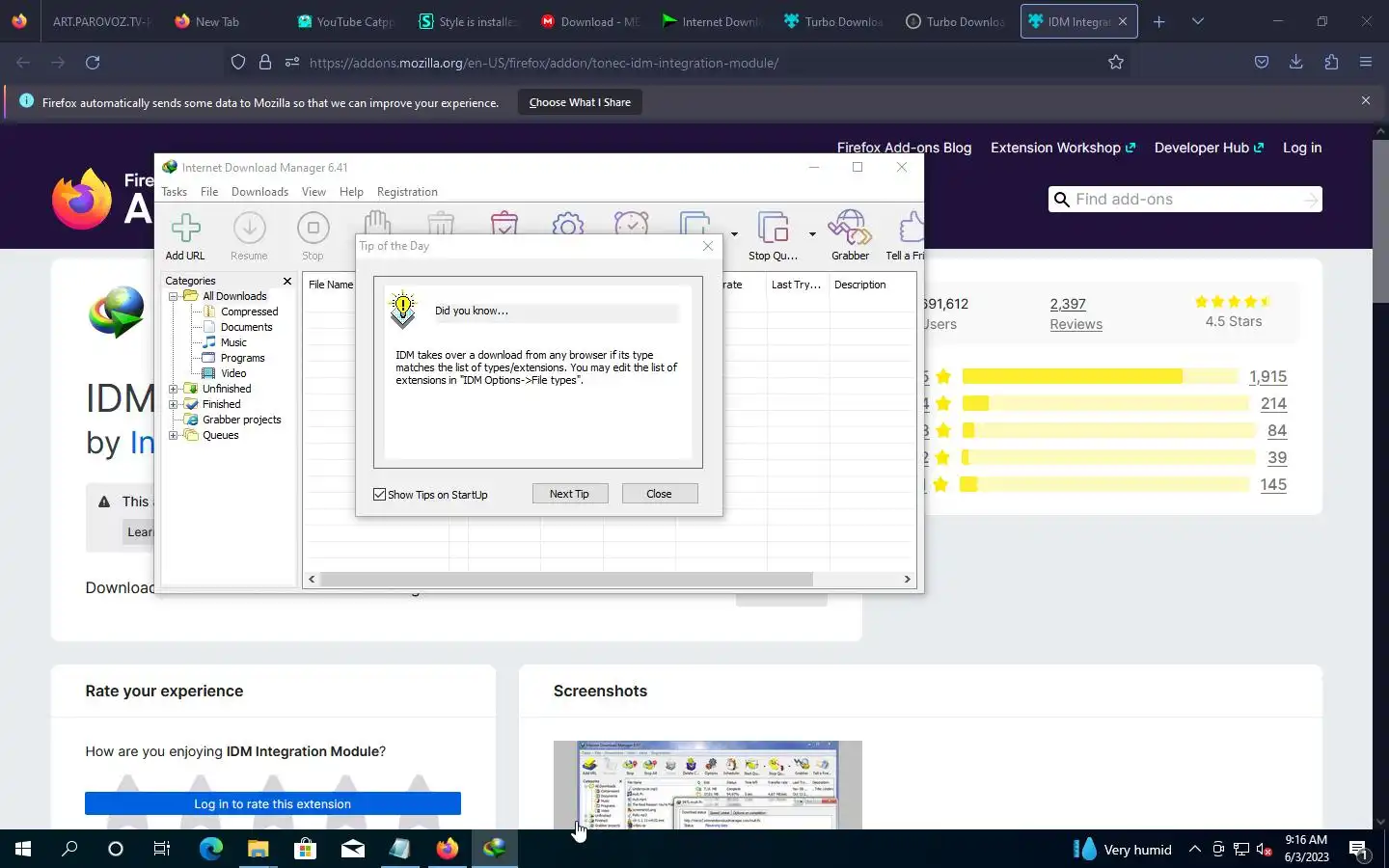
Task: Click Log in to rate this extension
Action: [x=273, y=803]
